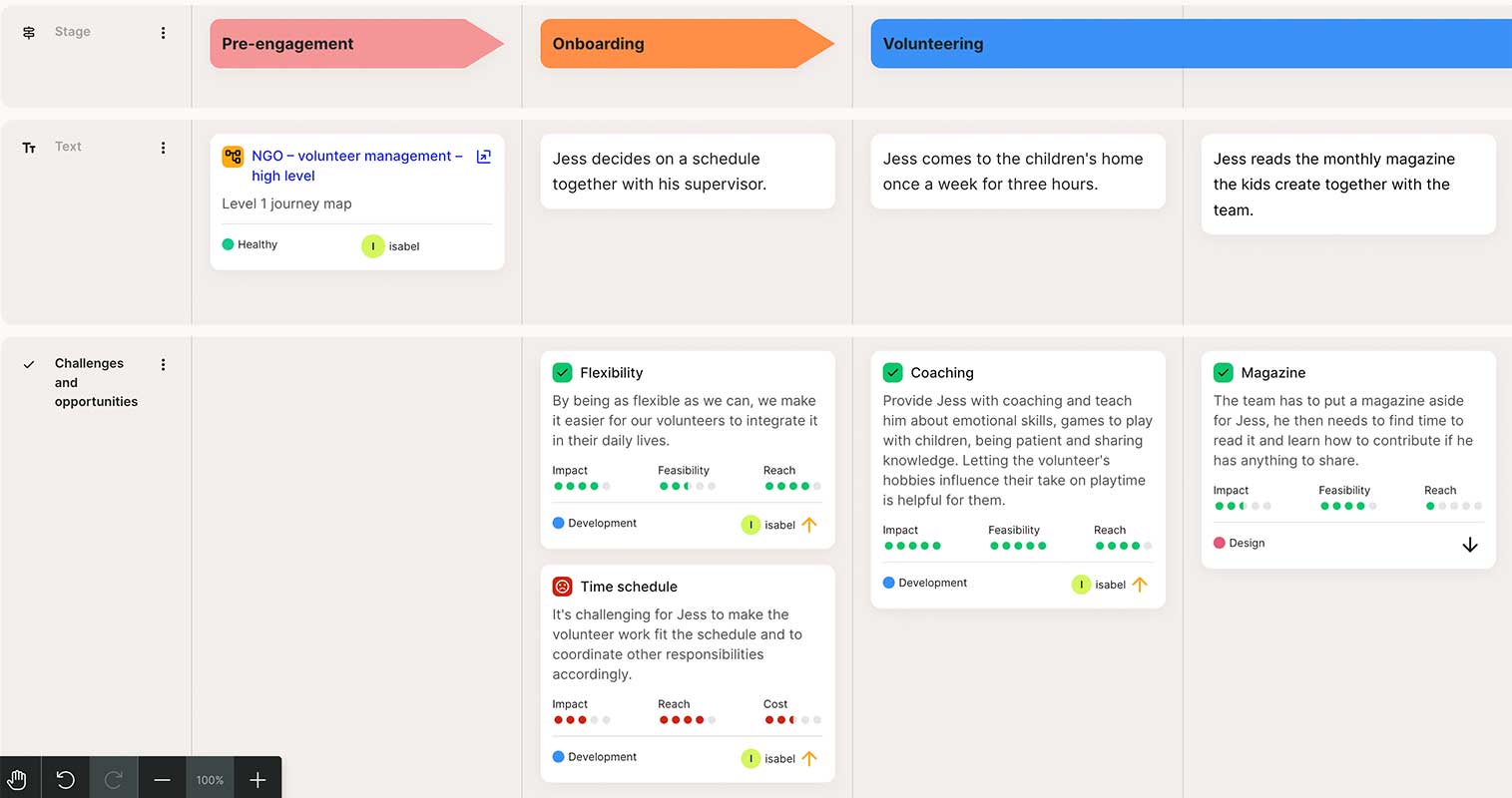The image size is (1512, 798).
Task: Open the Stage row three-dot menu
Action: (x=163, y=32)
